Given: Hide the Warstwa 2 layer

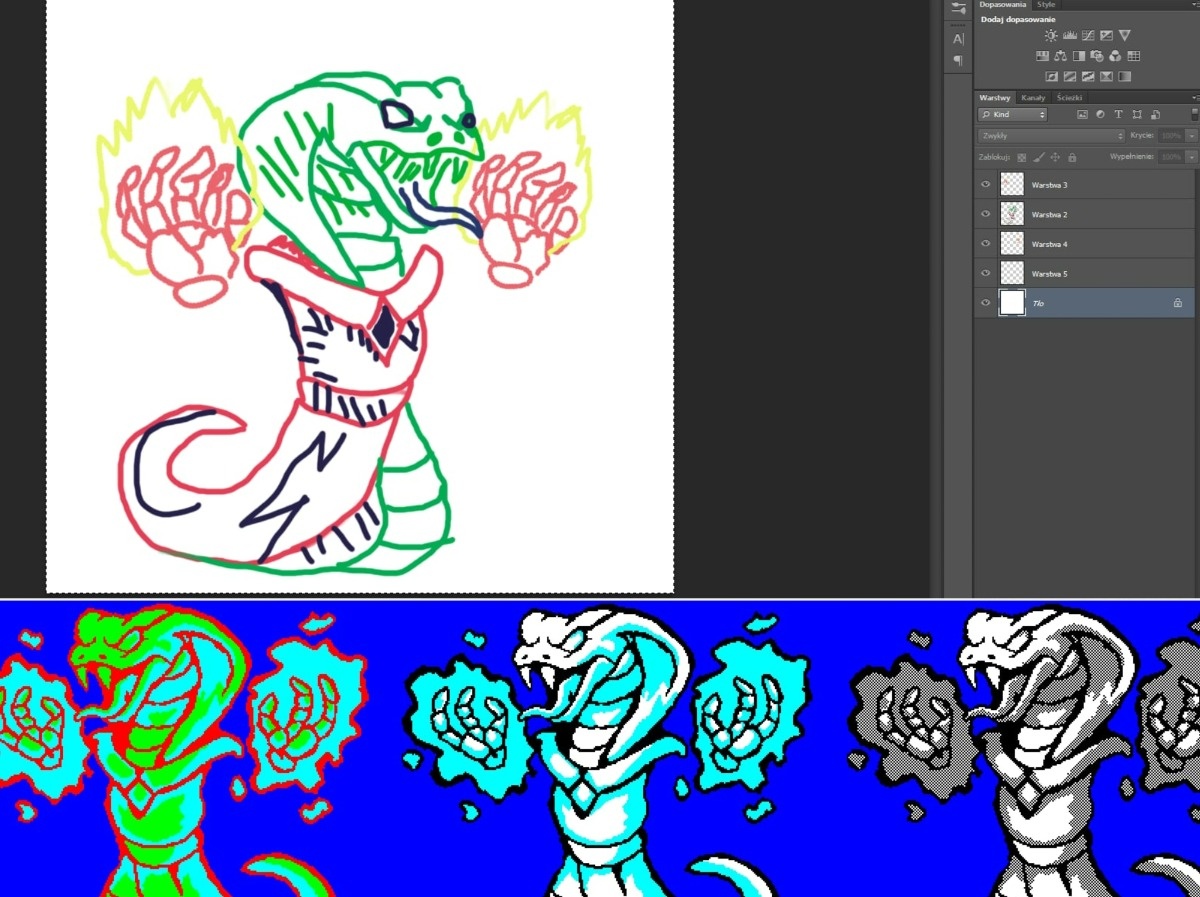Looking at the screenshot, I should tap(986, 214).
